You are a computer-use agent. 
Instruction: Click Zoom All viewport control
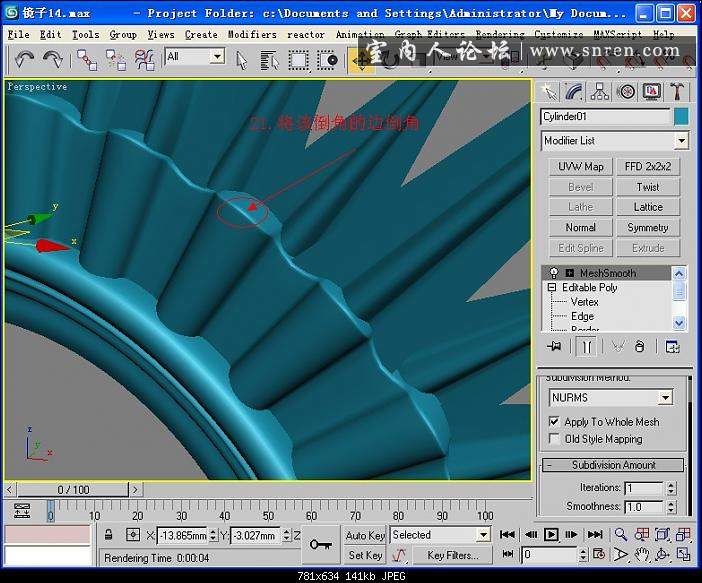click(x=642, y=534)
